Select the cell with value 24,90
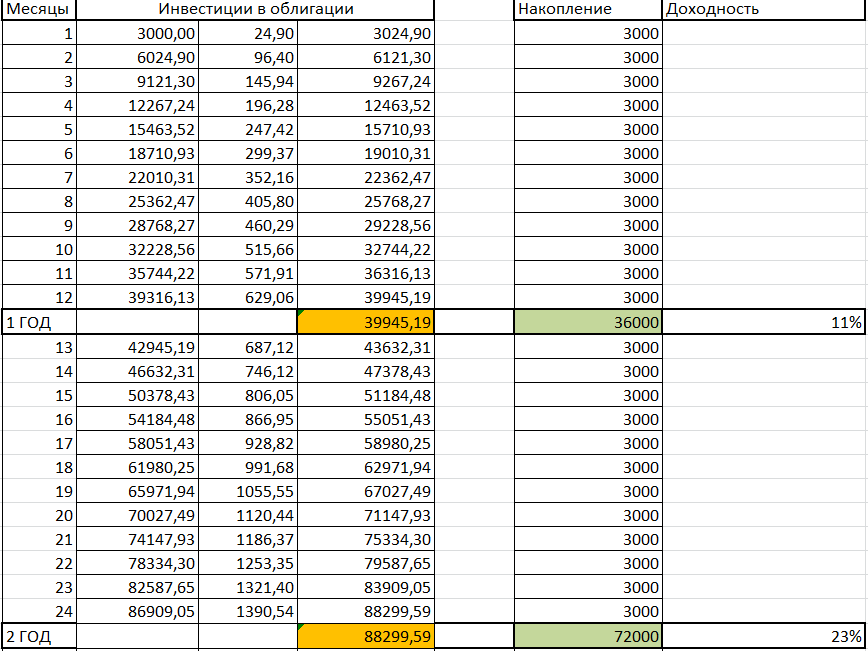The image size is (868, 651). tap(248, 34)
